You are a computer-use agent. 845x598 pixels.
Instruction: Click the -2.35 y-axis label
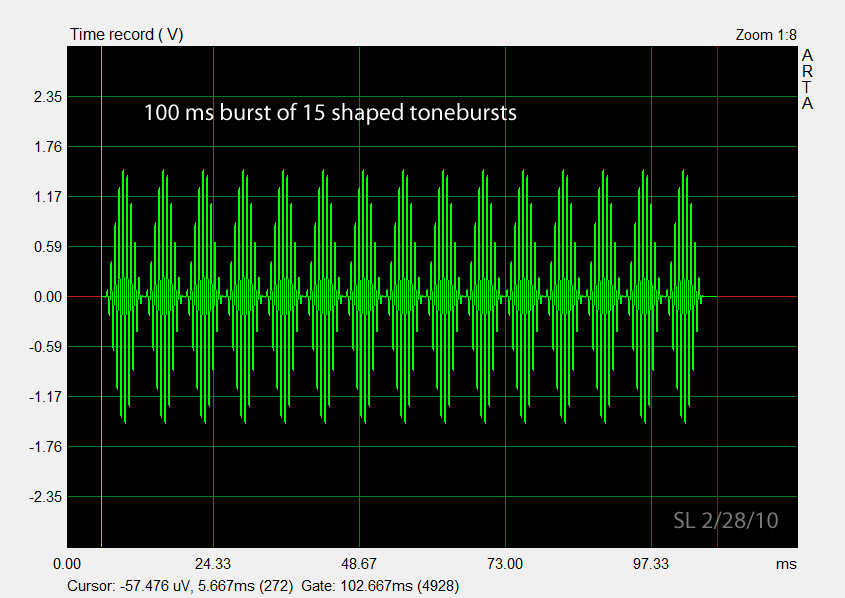click(45, 497)
